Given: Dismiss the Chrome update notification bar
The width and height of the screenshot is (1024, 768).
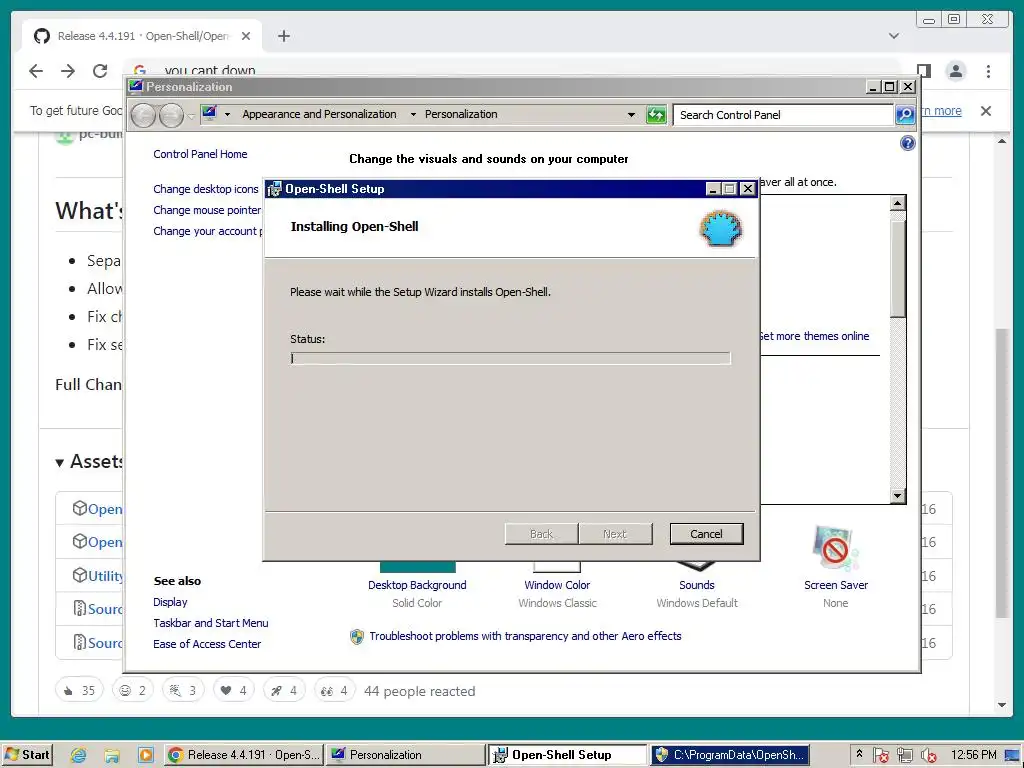Looking at the screenshot, I should click(x=986, y=111).
